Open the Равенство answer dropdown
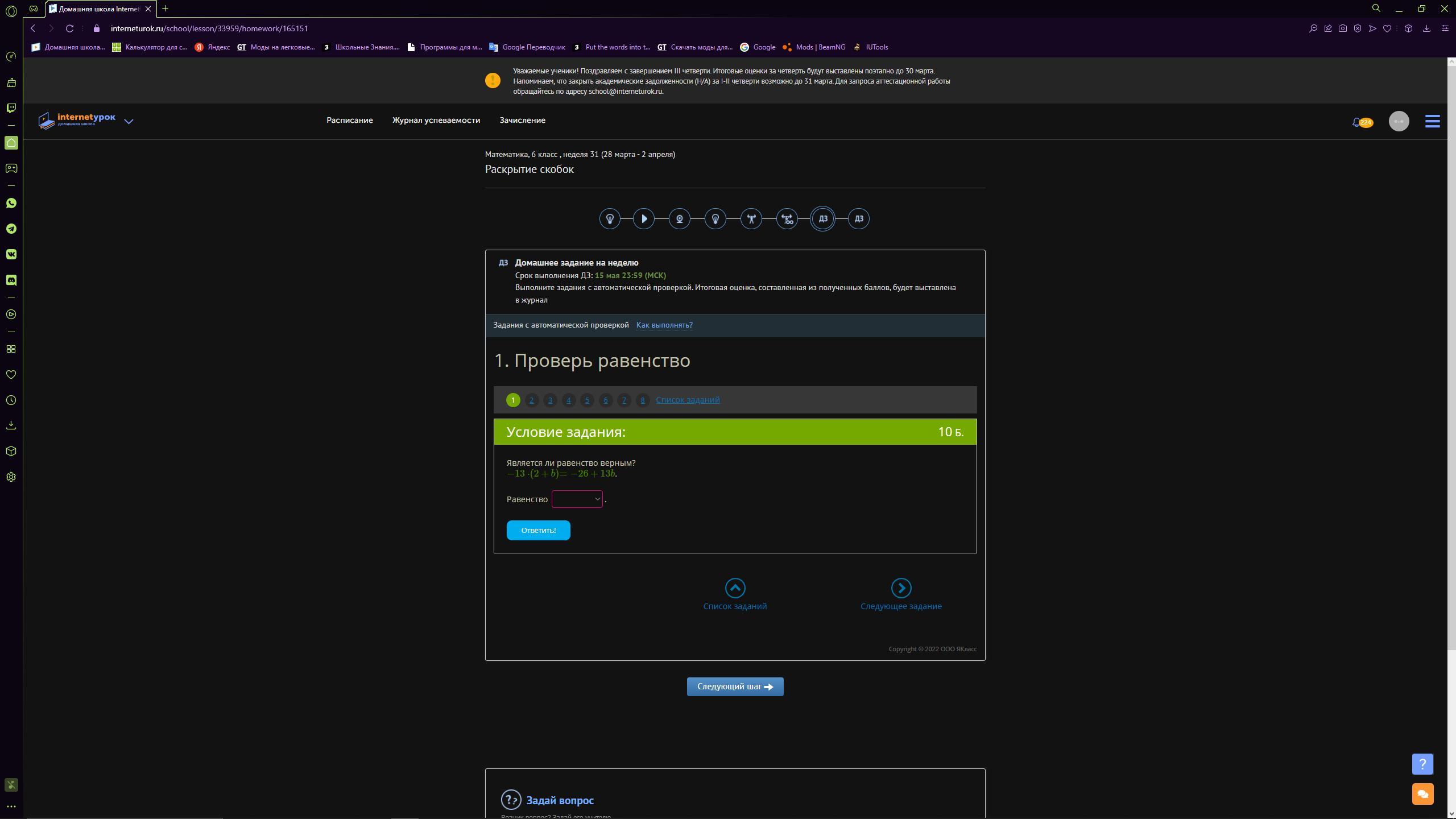 click(577, 499)
